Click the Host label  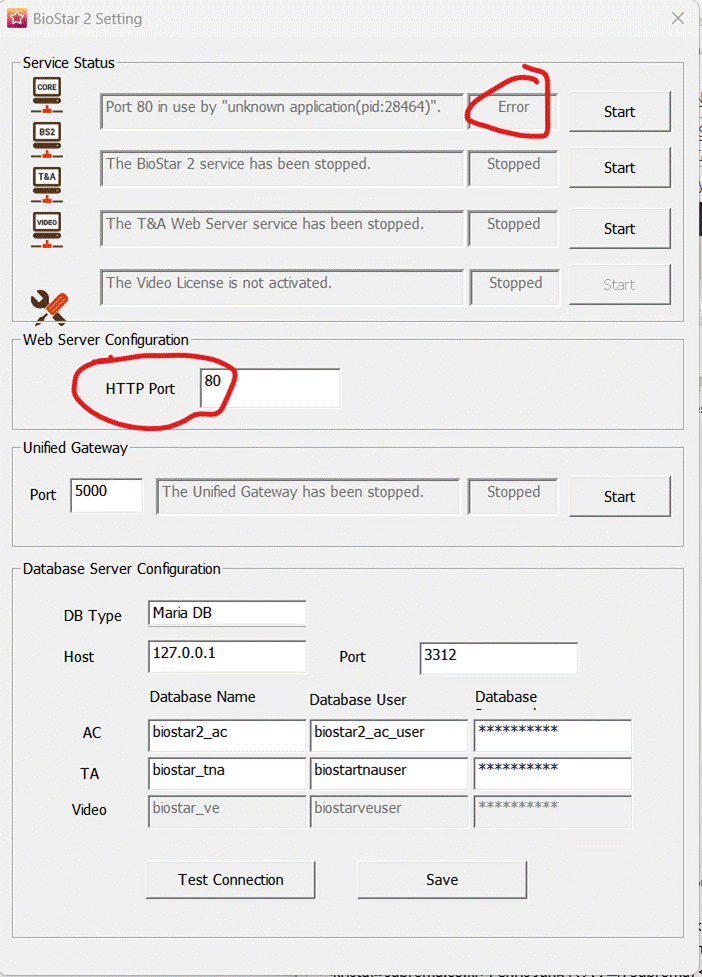click(x=79, y=657)
